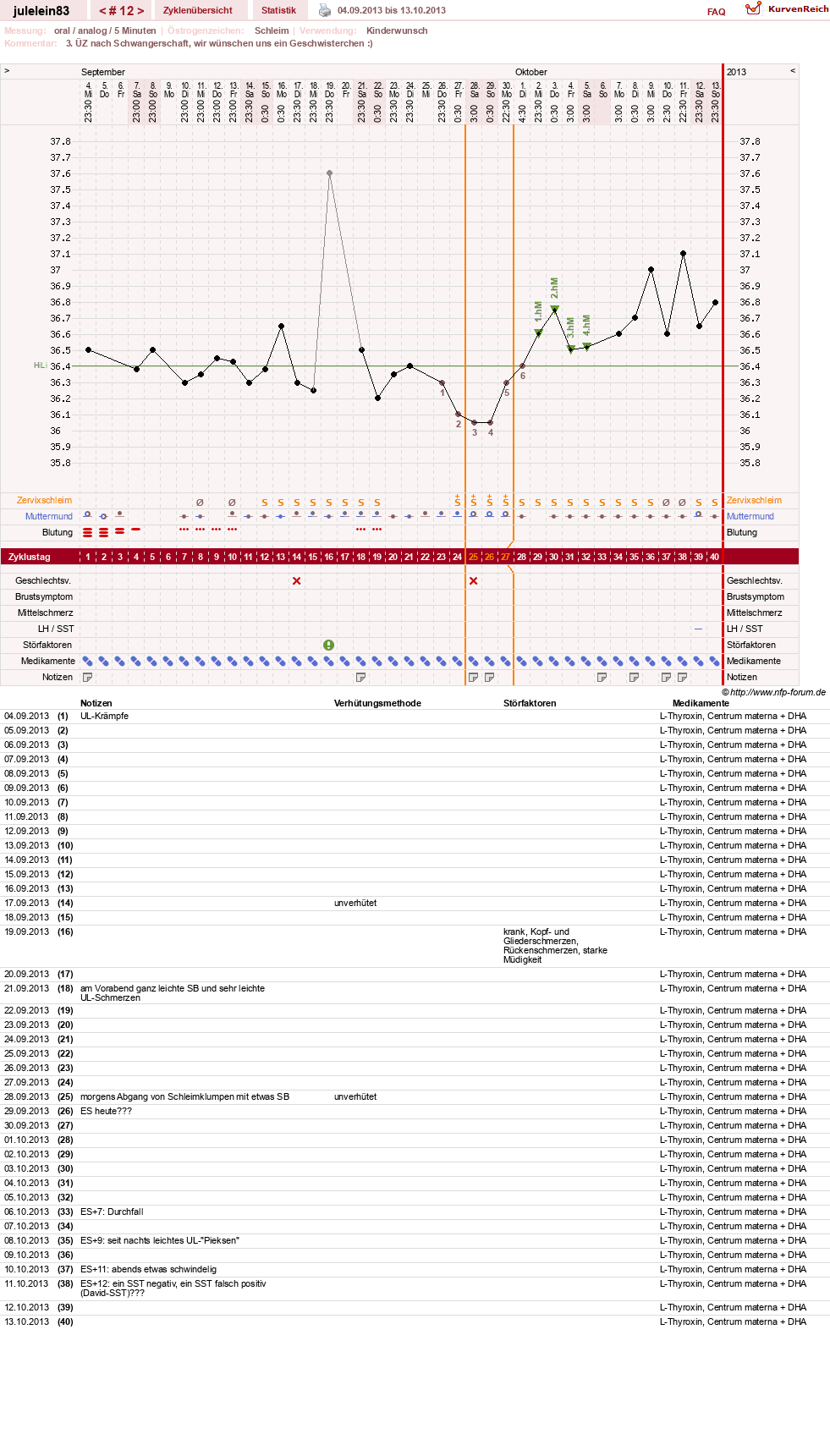Viewport: 830px width, 1456px height.
Task: Click the heavy Blutung icon on day 1
Action: (x=88, y=532)
